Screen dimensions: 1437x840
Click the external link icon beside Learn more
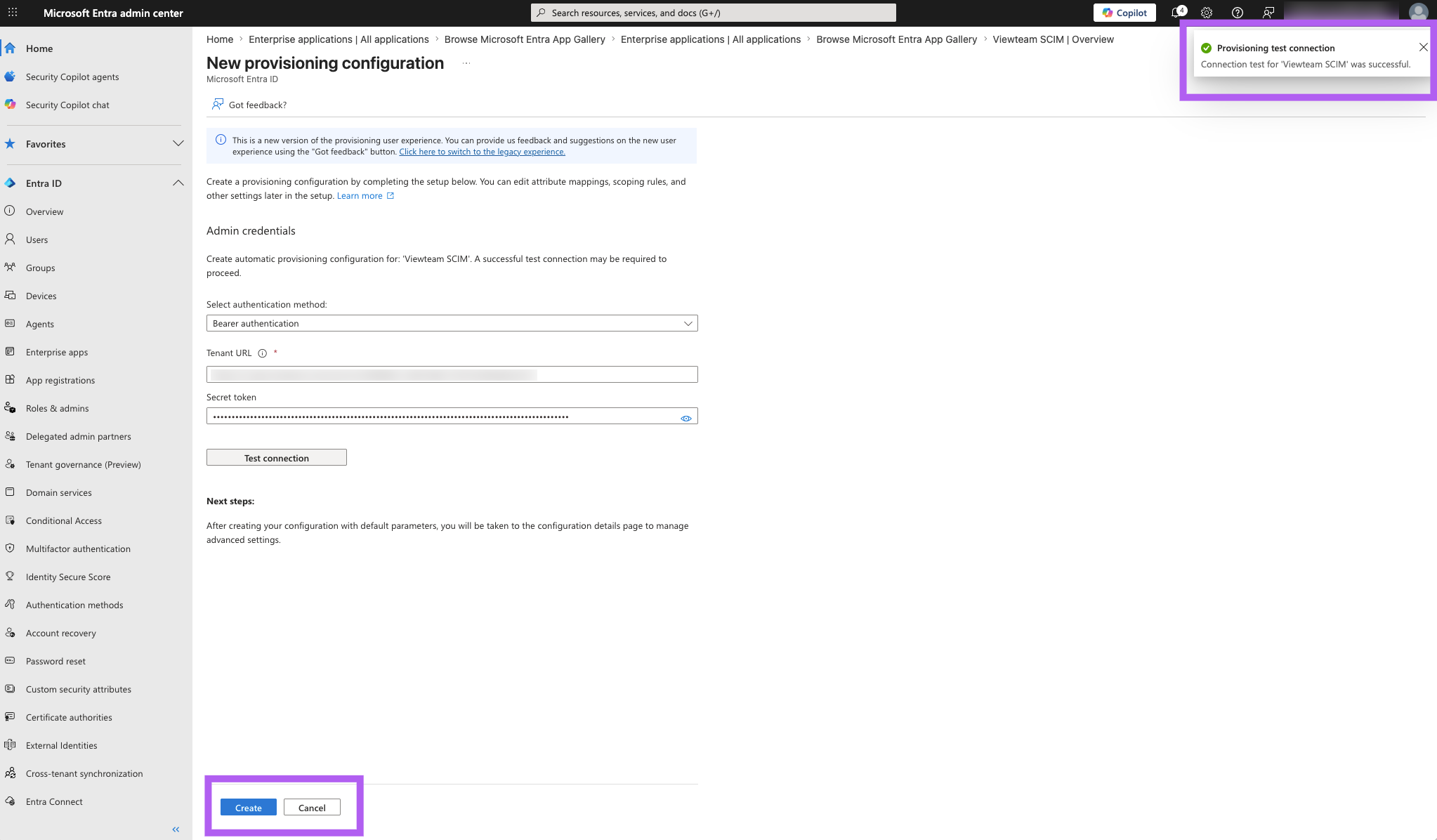(x=391, y=196)
